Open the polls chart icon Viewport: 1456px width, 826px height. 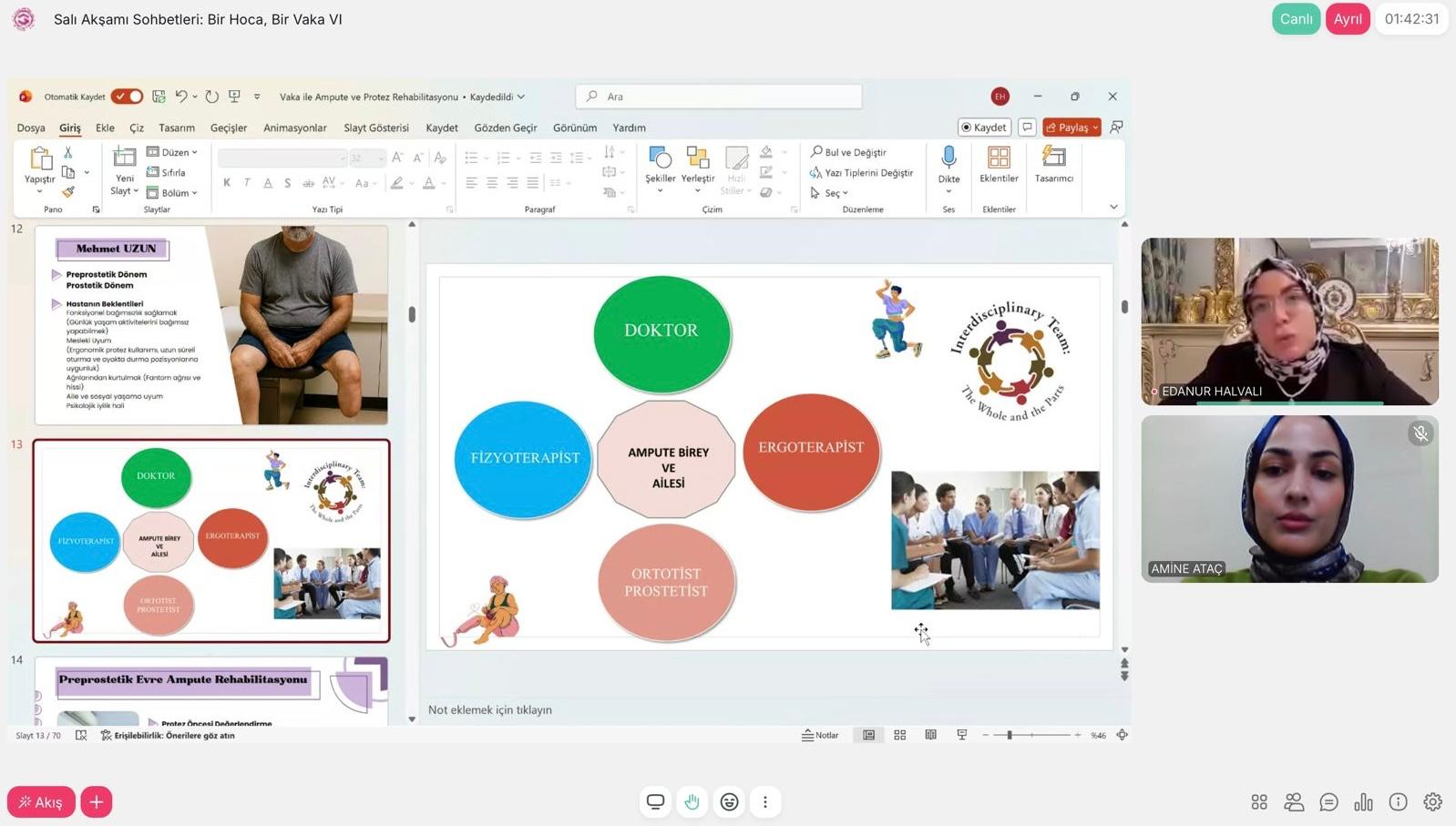(1363, 802)
